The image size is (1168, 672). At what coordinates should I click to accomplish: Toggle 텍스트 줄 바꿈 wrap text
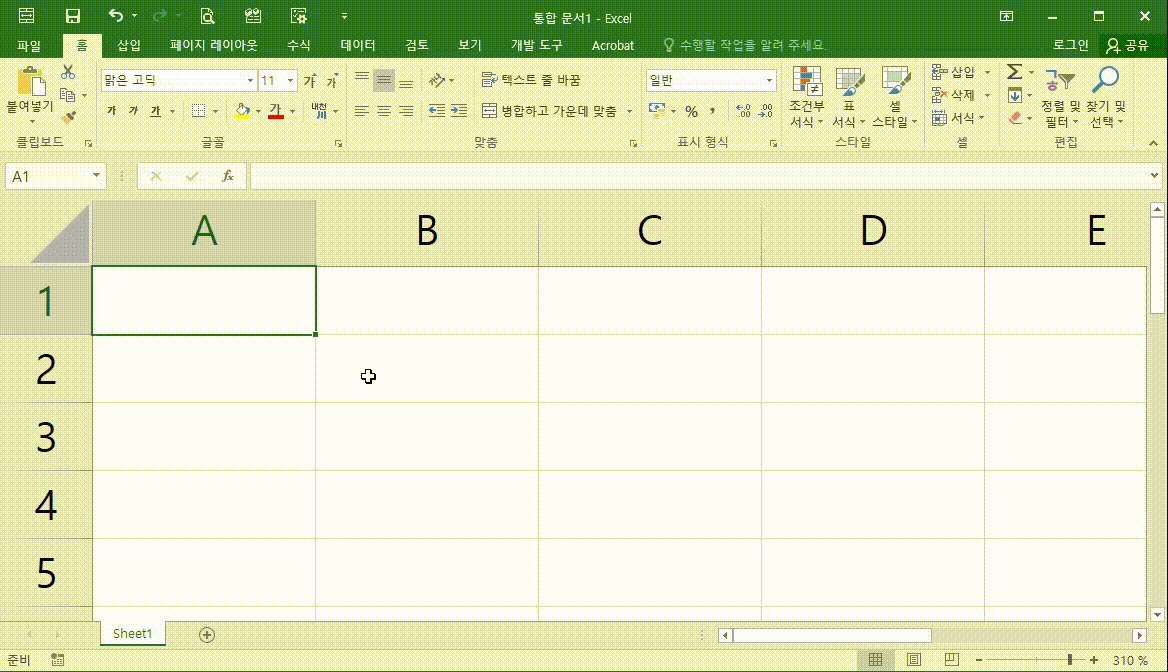point(530,80)
